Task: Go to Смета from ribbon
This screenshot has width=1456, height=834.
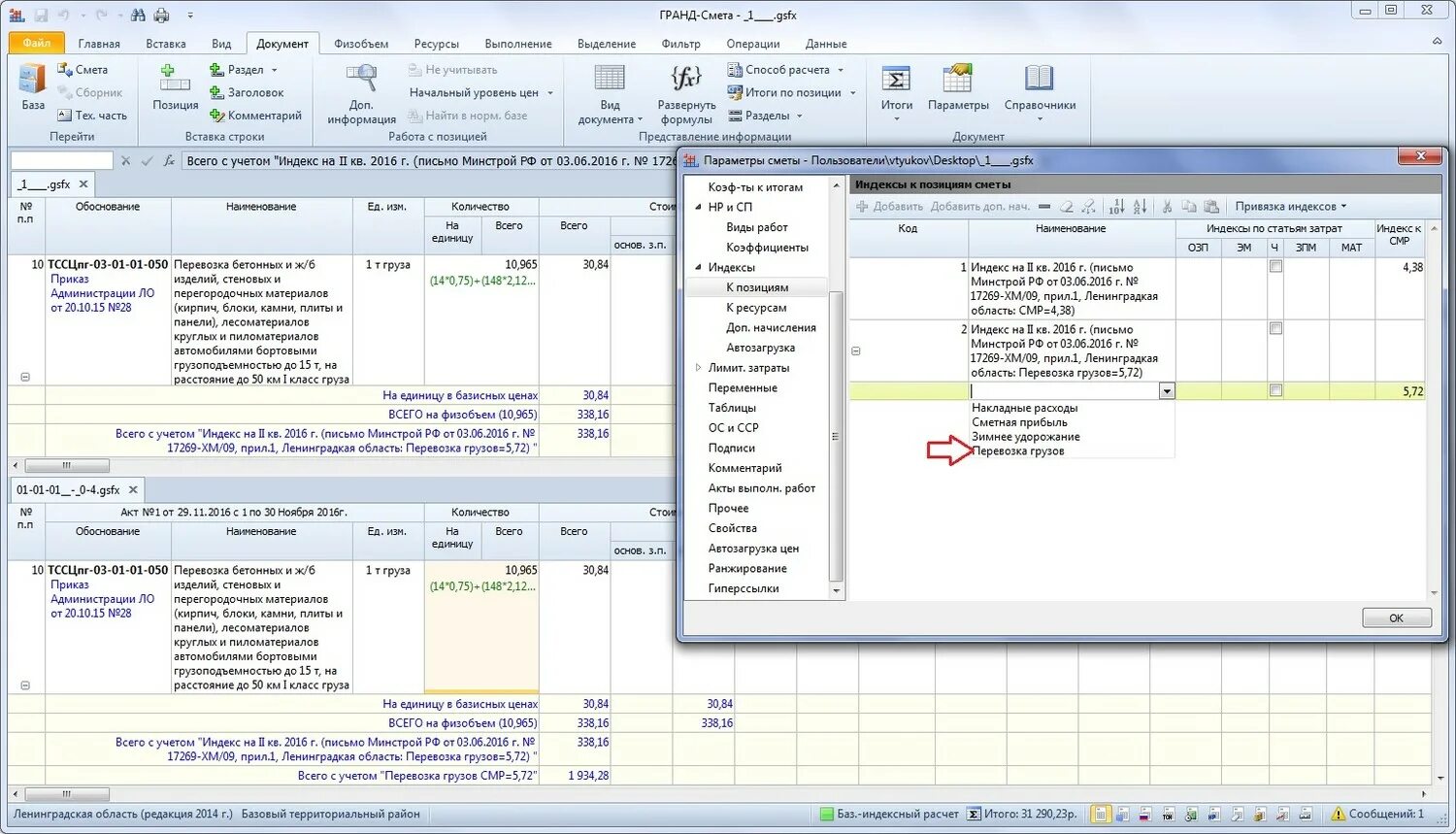Action: pyautogui.click(x=83, y=70)
